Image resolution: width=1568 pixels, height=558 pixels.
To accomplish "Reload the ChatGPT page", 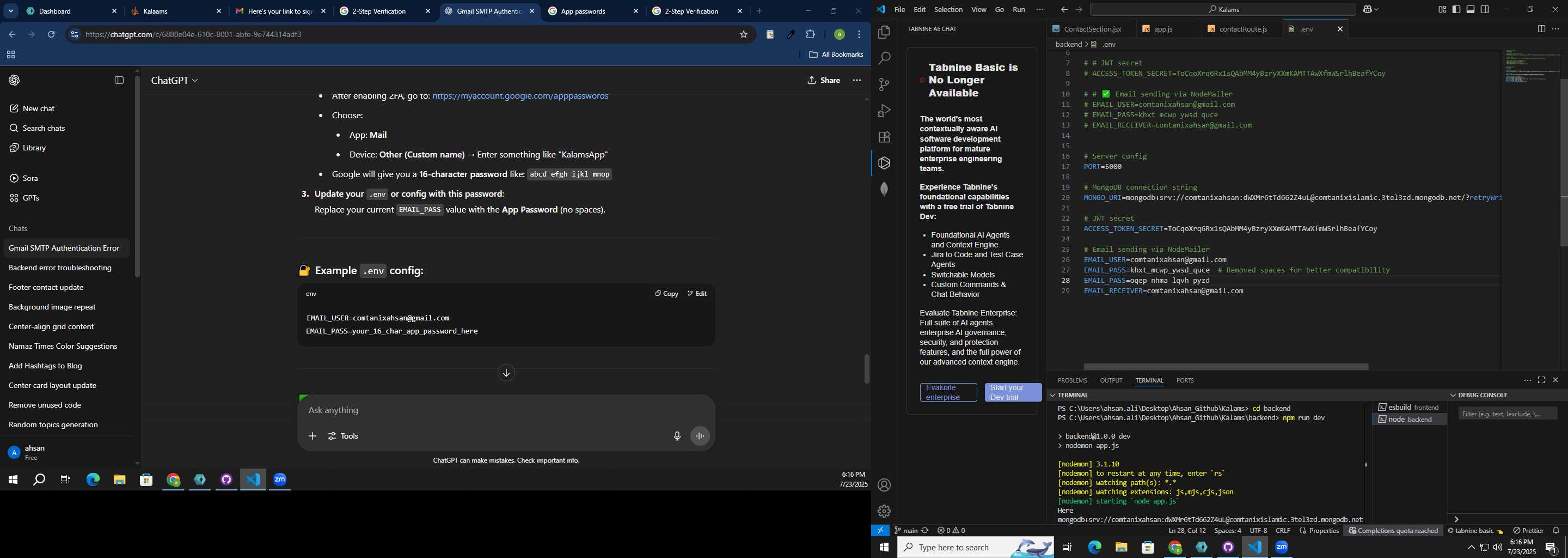I will pos(51,35).
